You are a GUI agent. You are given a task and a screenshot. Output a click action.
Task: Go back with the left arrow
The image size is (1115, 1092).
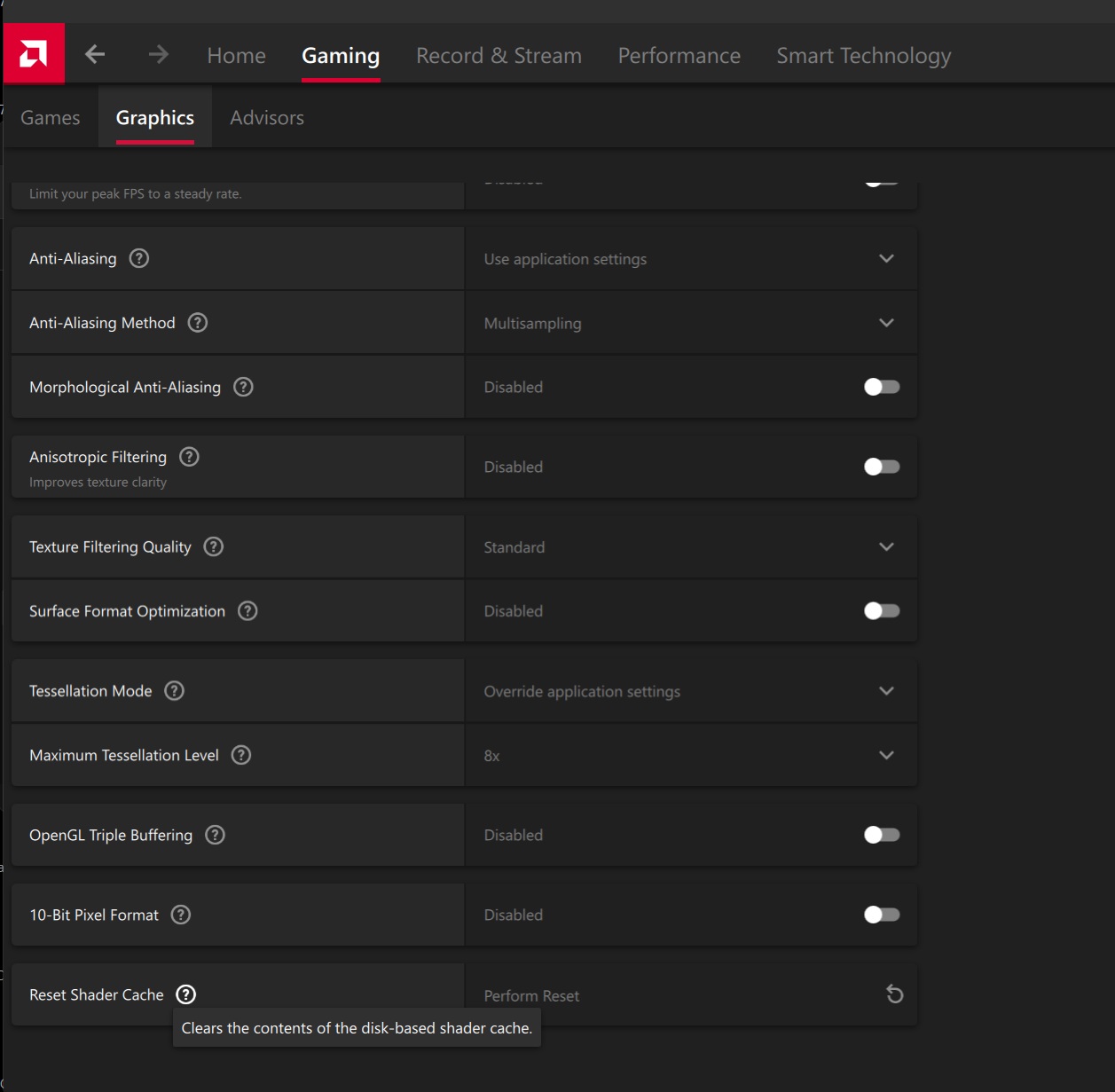click(x=95, y=55)
